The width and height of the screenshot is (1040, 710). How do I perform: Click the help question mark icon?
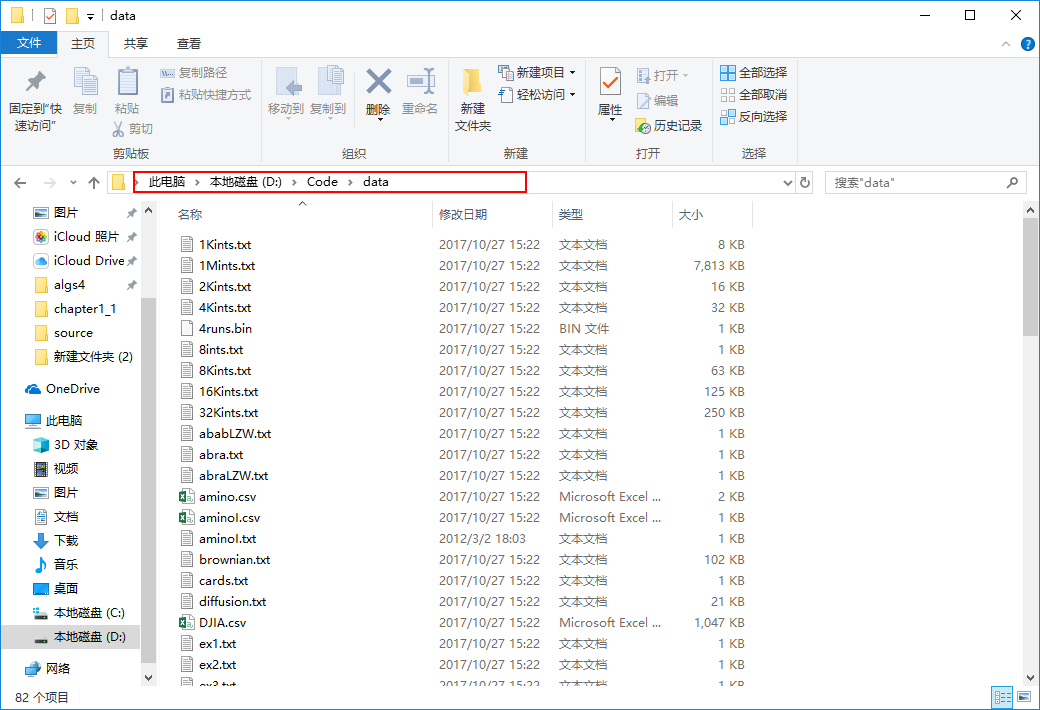tap(1027, 44)
